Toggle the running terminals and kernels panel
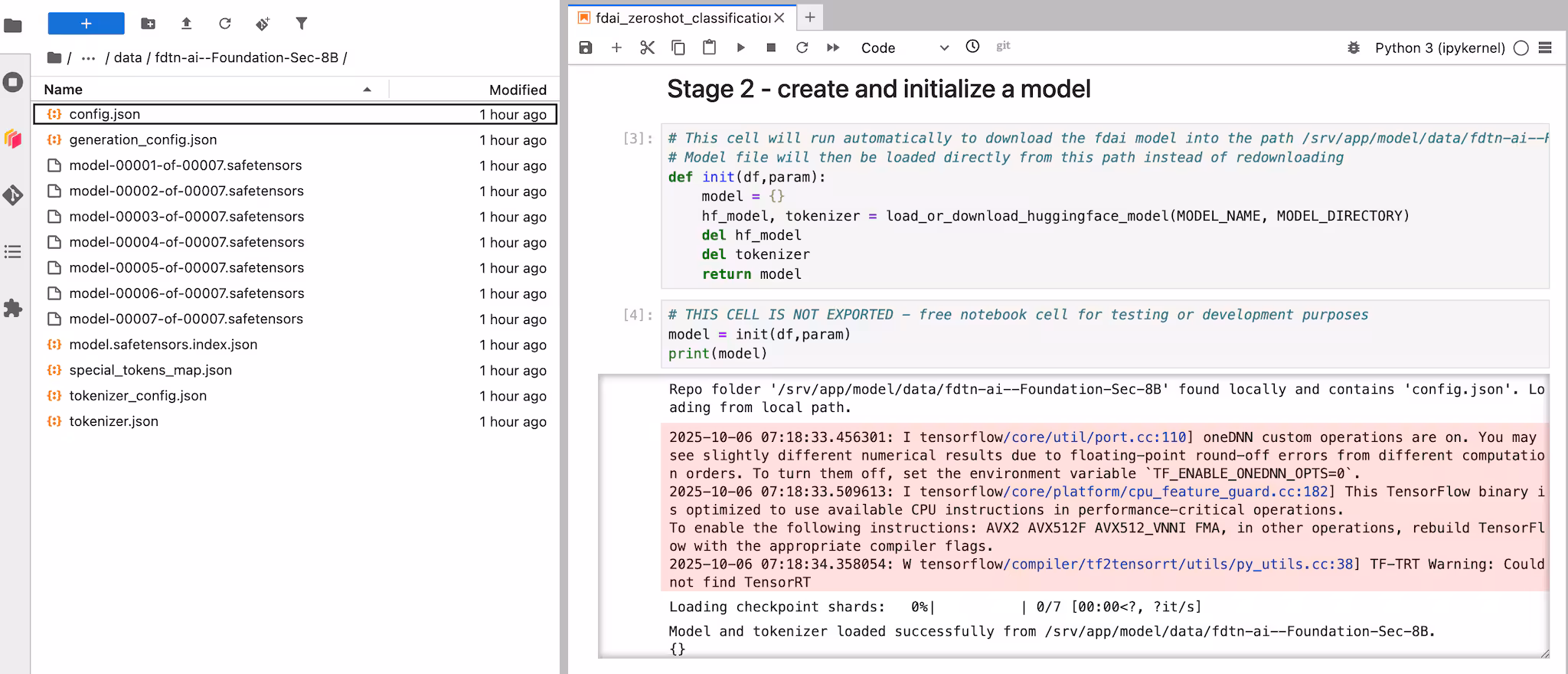This screenshot has height=674, width=1568. click(13, 82)
